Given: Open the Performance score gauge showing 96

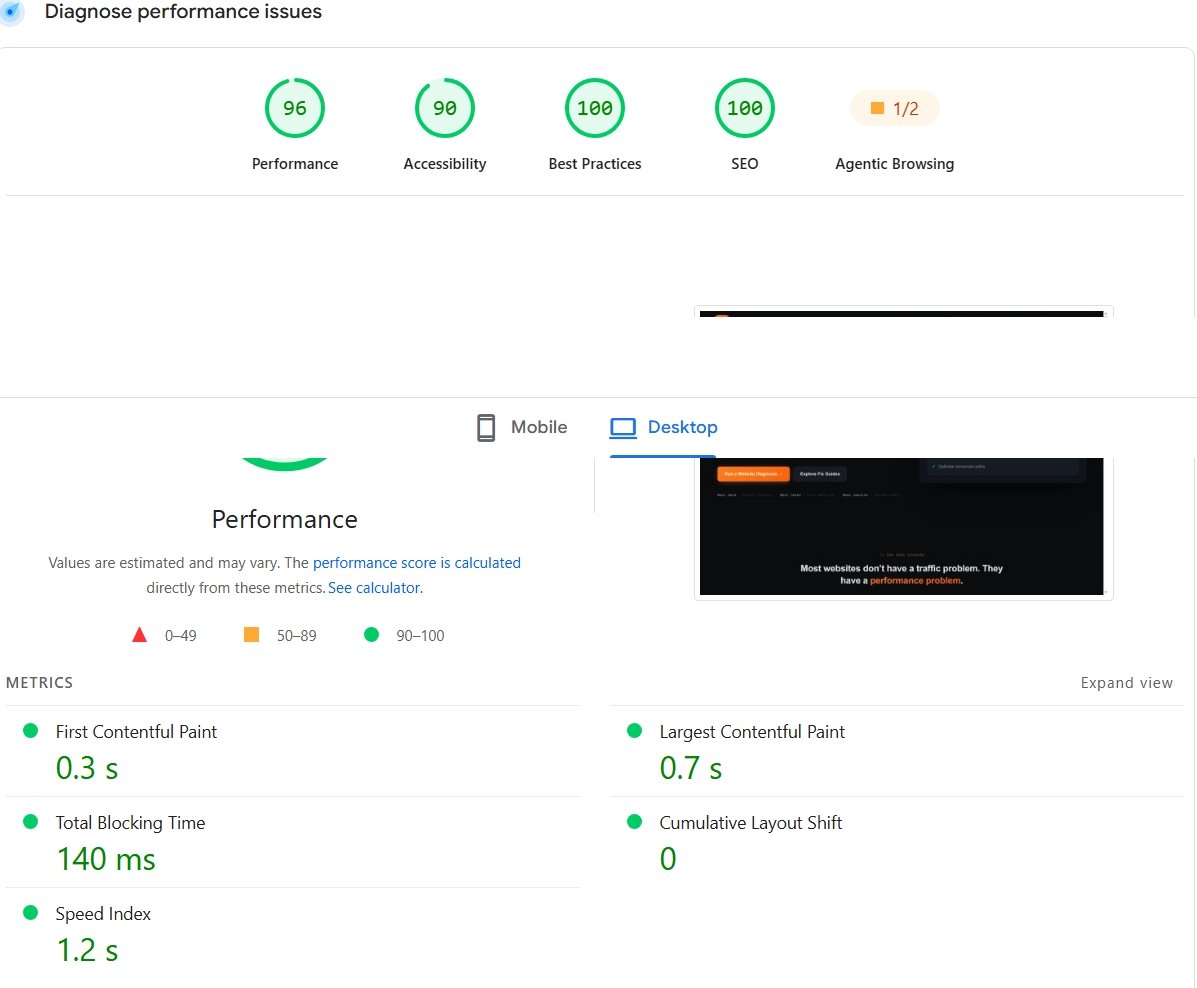Looking at the screenshot, I should [295, 108].
